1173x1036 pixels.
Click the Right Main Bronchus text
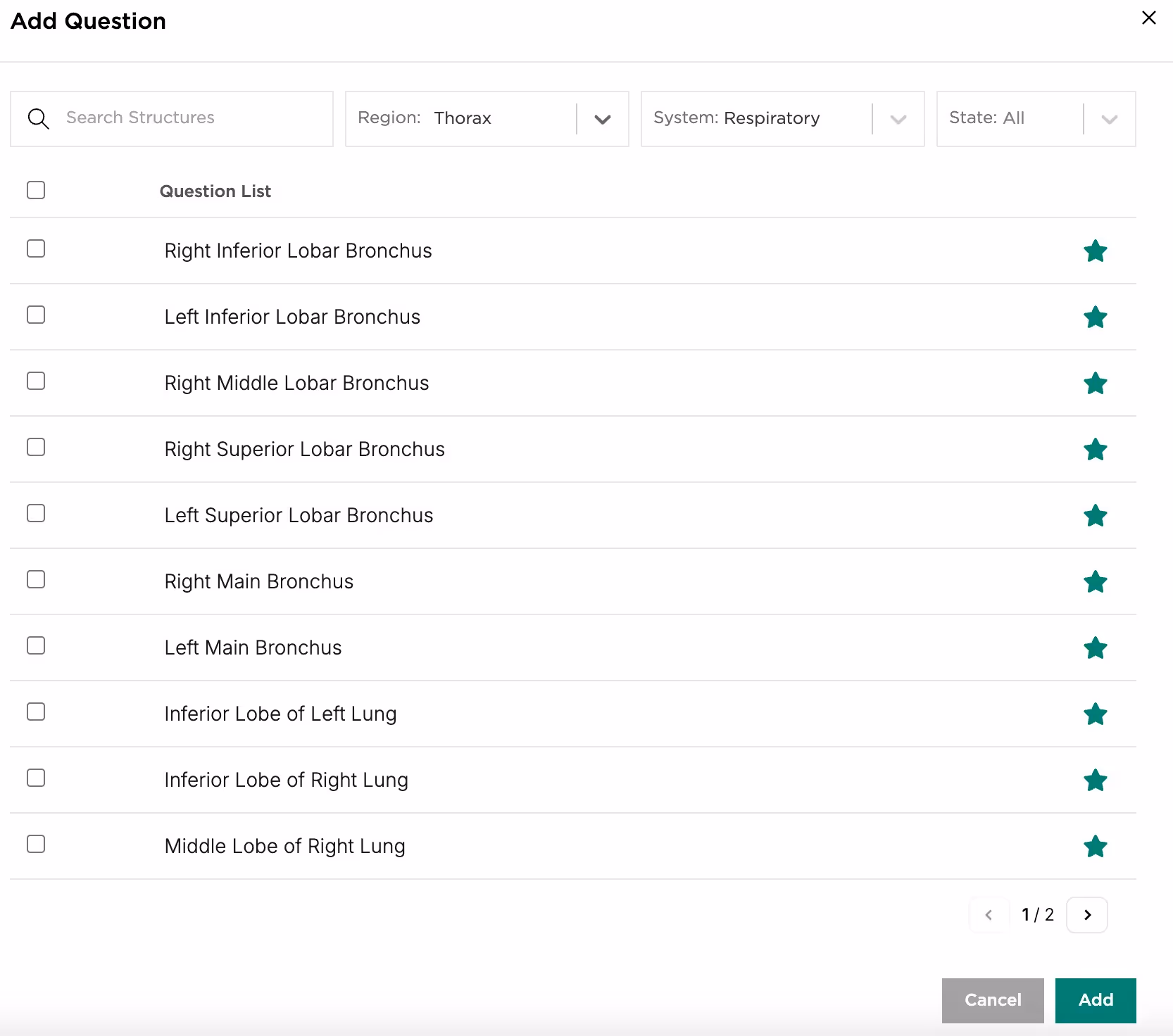coord(258,582)
